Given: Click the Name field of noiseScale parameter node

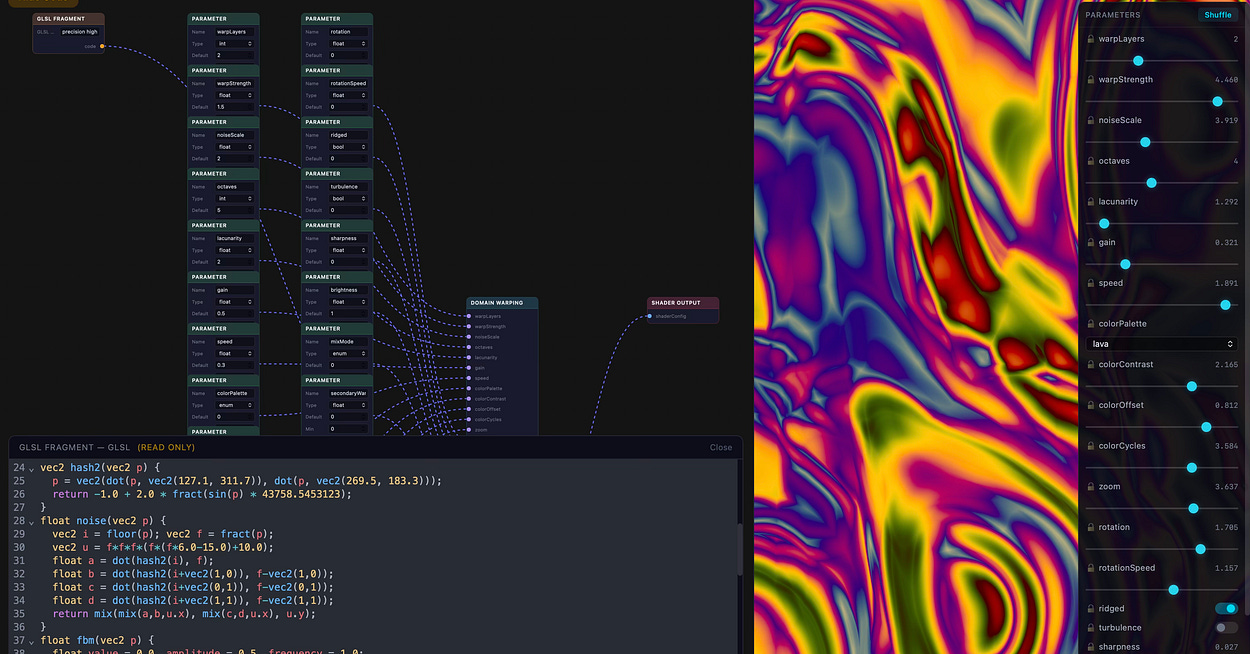Looking at the screenshot, I should point(235,135).
